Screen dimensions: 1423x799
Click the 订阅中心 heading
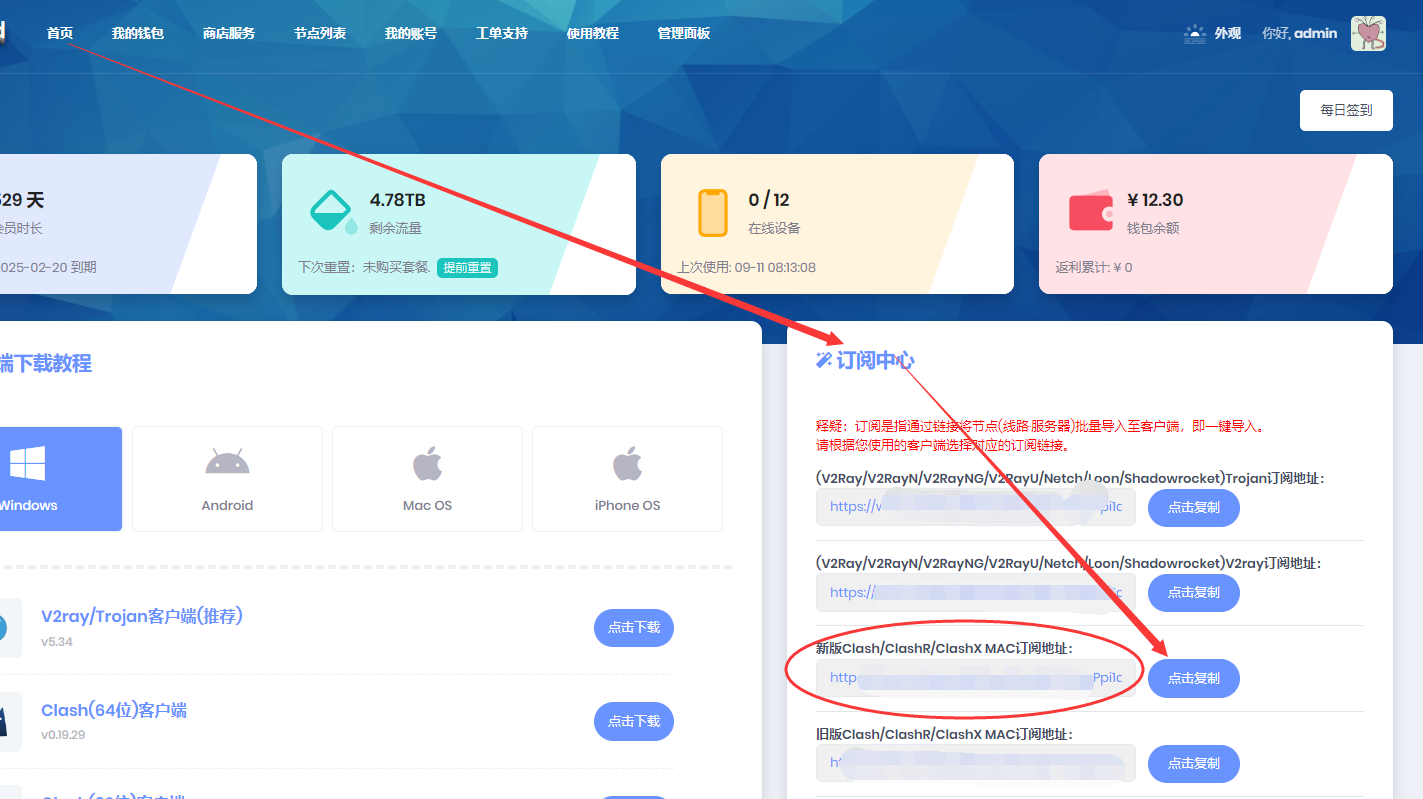pyautogui.click(x=875, y=360)
